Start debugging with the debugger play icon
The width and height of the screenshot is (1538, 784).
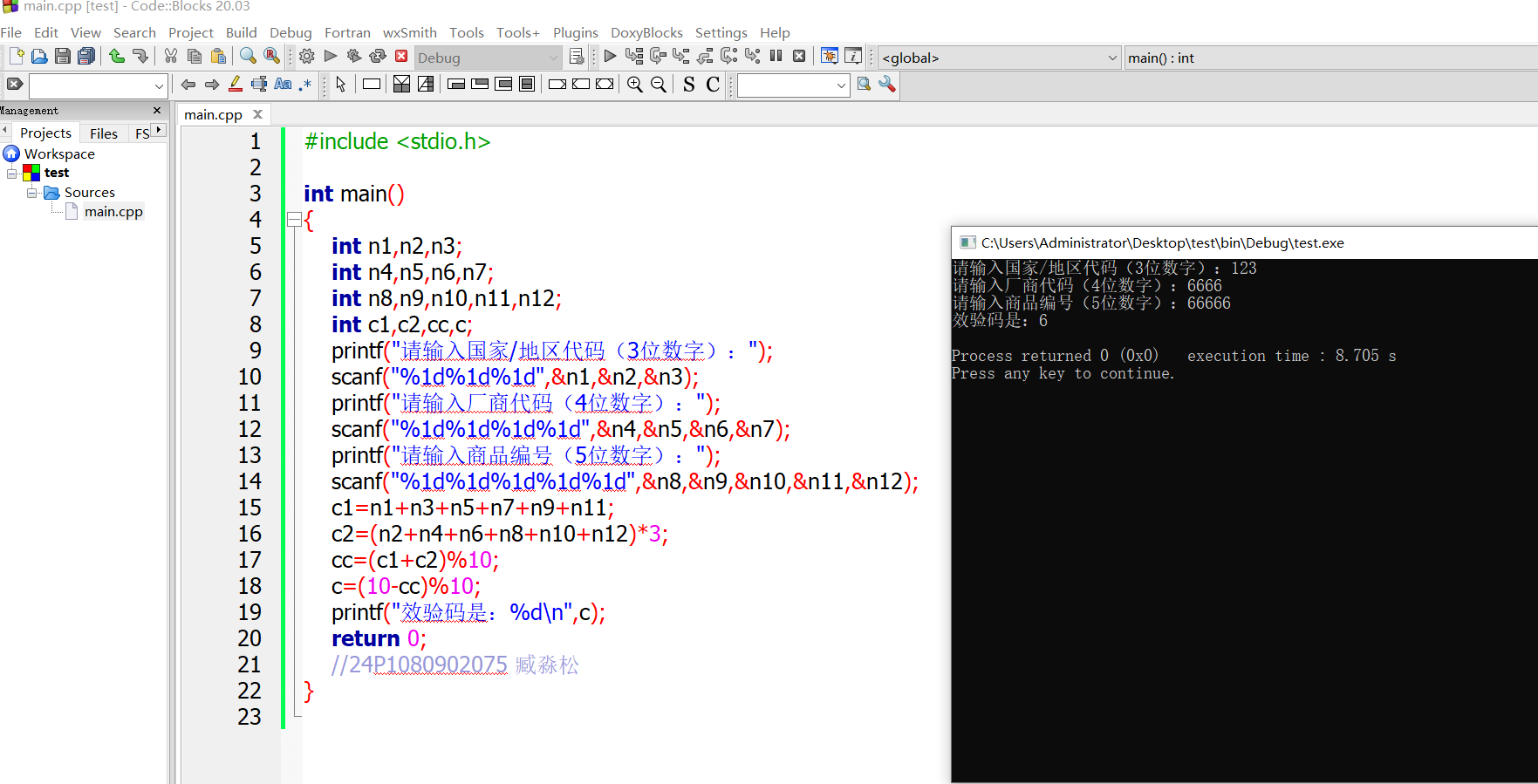(x=611, y=57)
